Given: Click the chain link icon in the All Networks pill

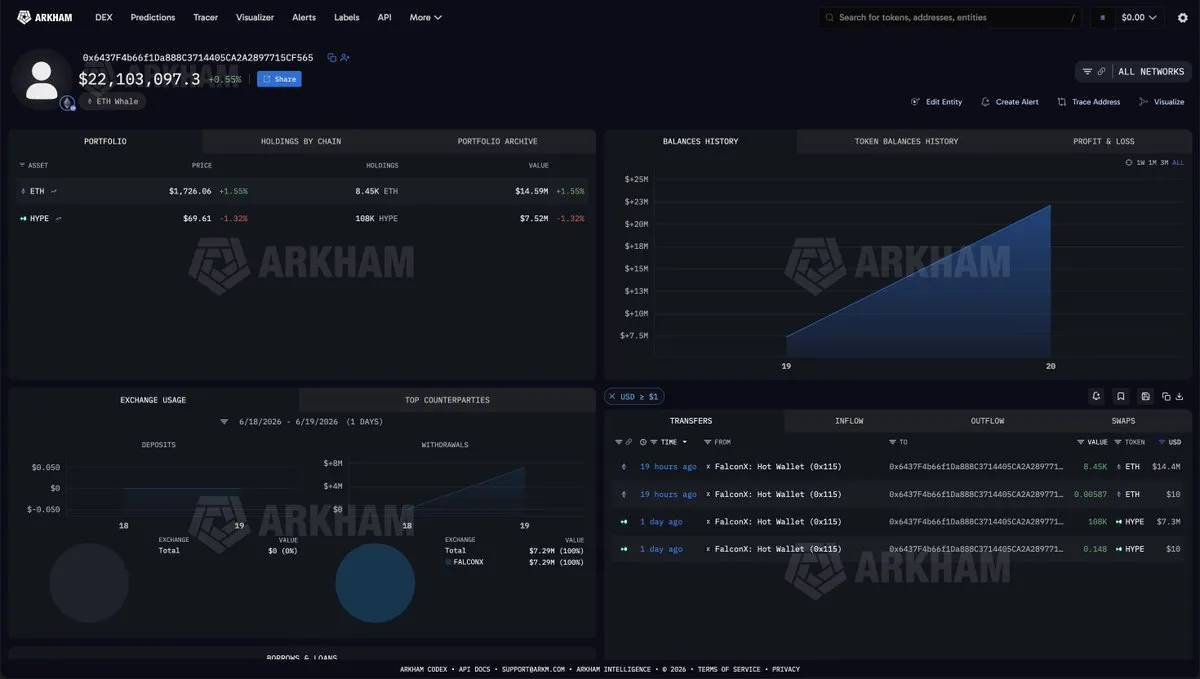Looking at the screenshot, I should (x=1101, y=72).
